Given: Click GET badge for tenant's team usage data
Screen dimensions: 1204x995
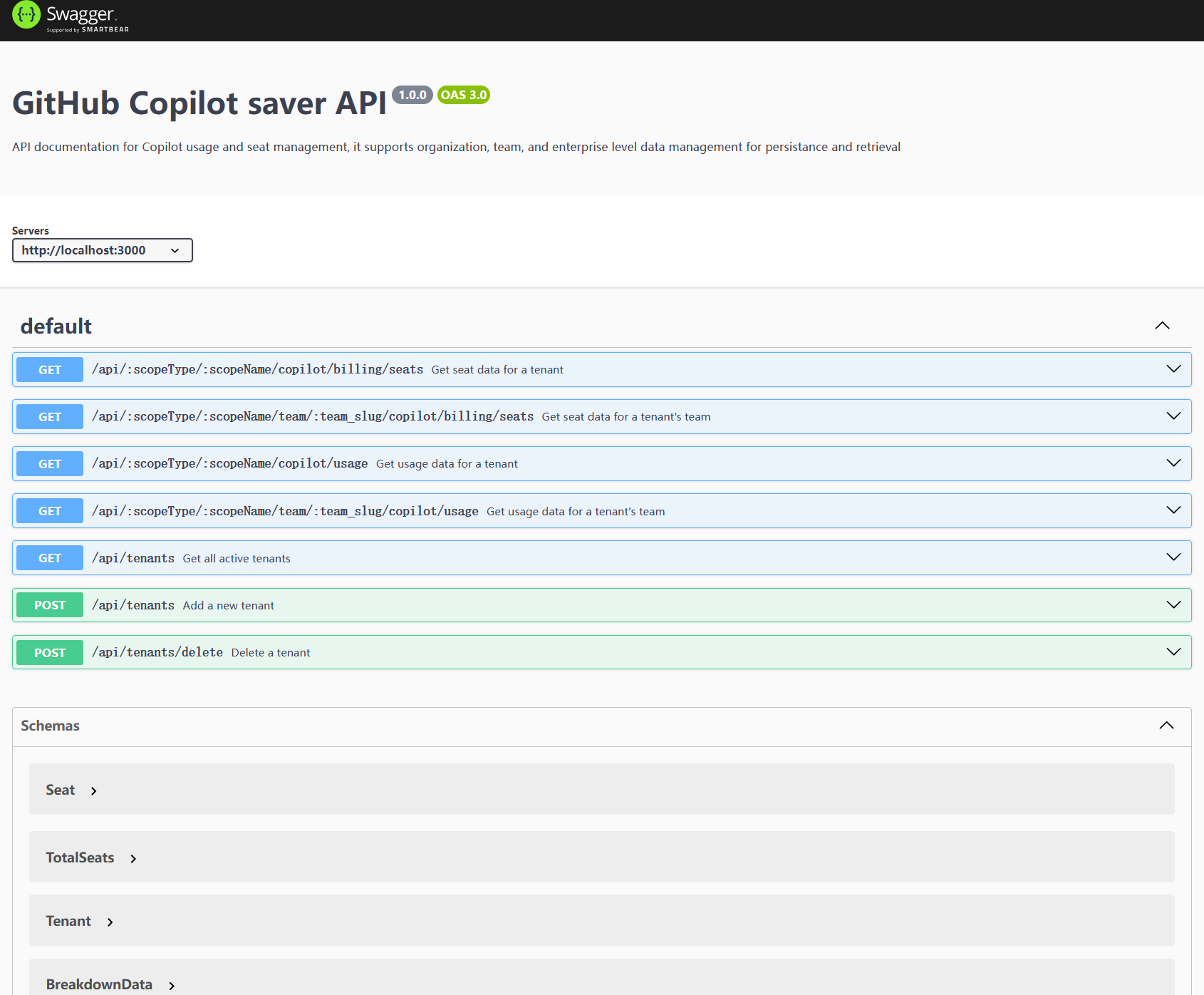Looking at the screenshot, I should (50, 511).
